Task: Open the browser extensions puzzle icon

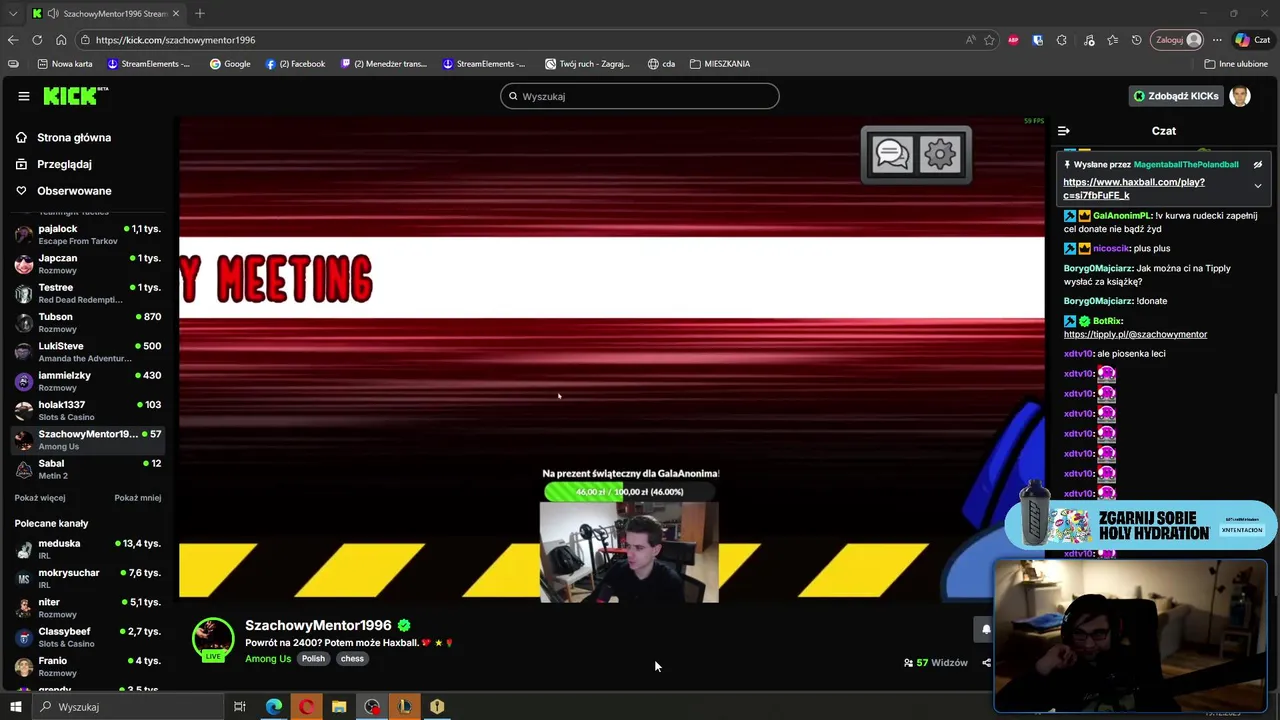Action: coord(1062,40)
